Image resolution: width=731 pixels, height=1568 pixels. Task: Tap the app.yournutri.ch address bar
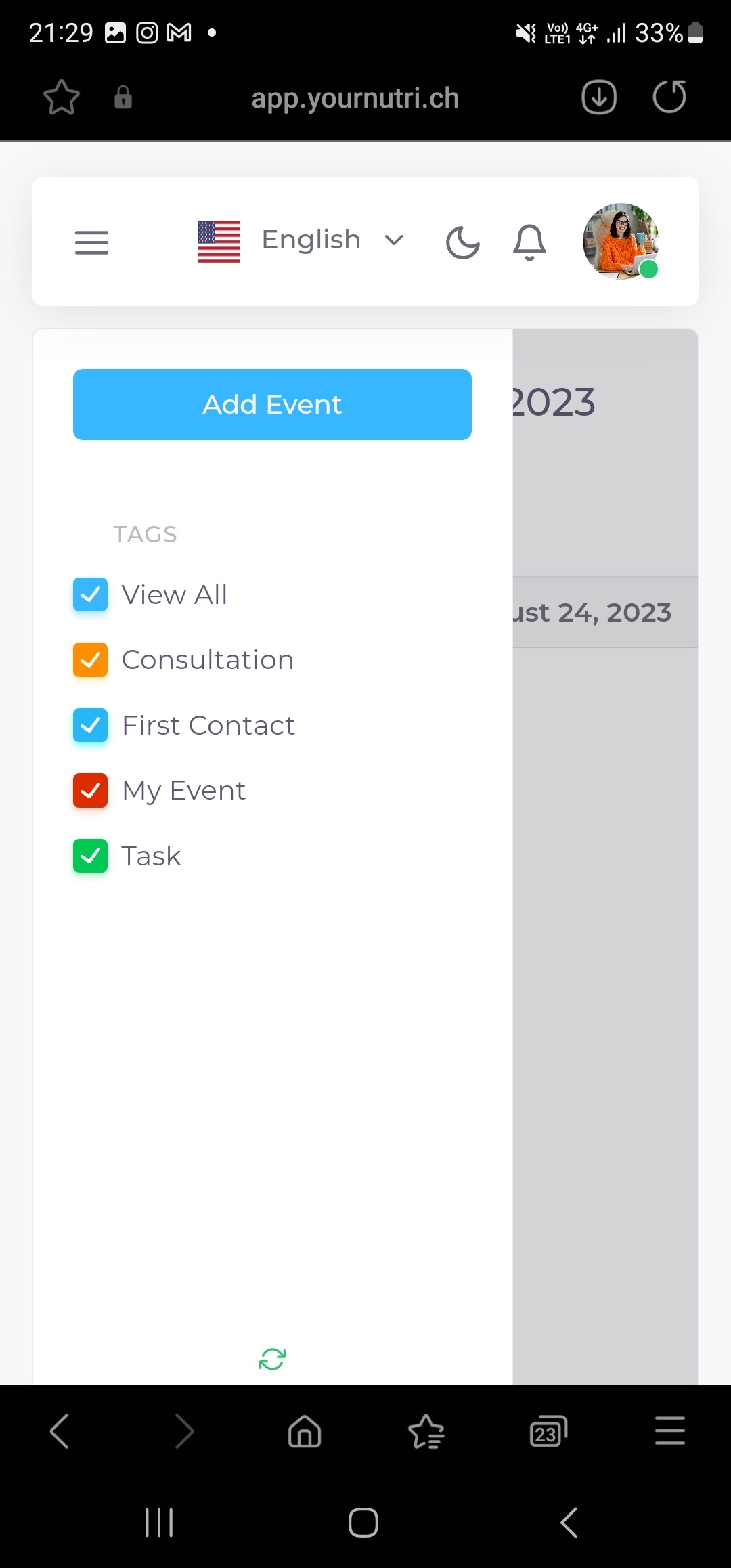click(357, 97)
